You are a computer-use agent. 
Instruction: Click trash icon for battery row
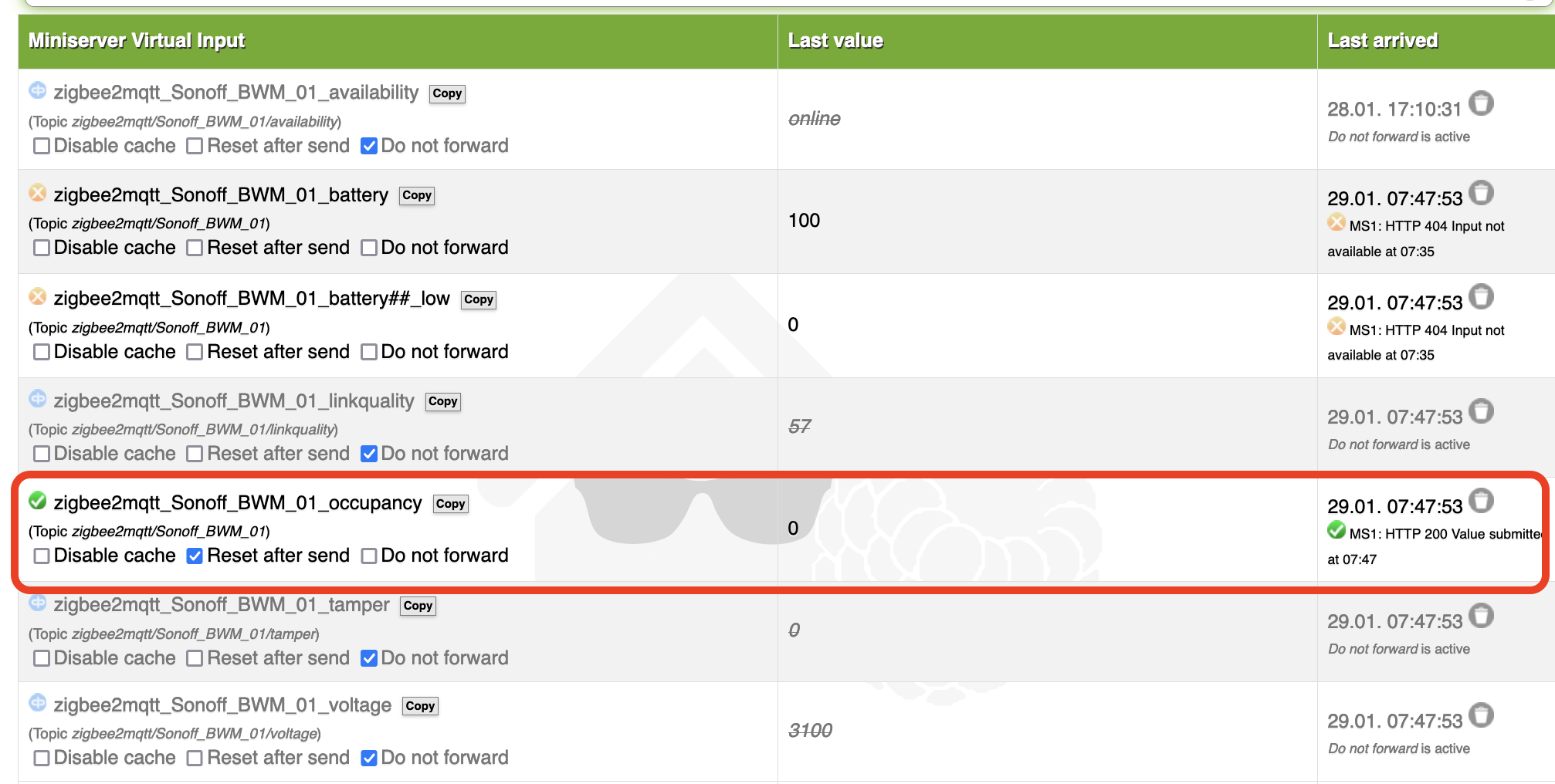point(1480,193)
